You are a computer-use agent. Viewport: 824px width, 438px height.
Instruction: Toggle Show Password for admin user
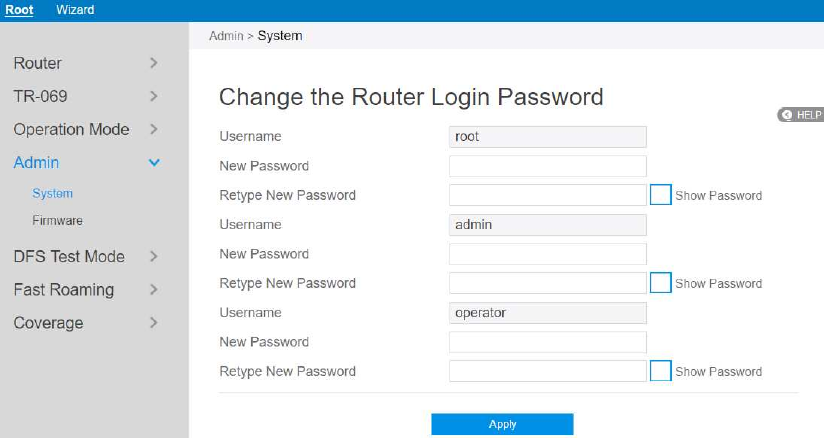click(660, 283)
